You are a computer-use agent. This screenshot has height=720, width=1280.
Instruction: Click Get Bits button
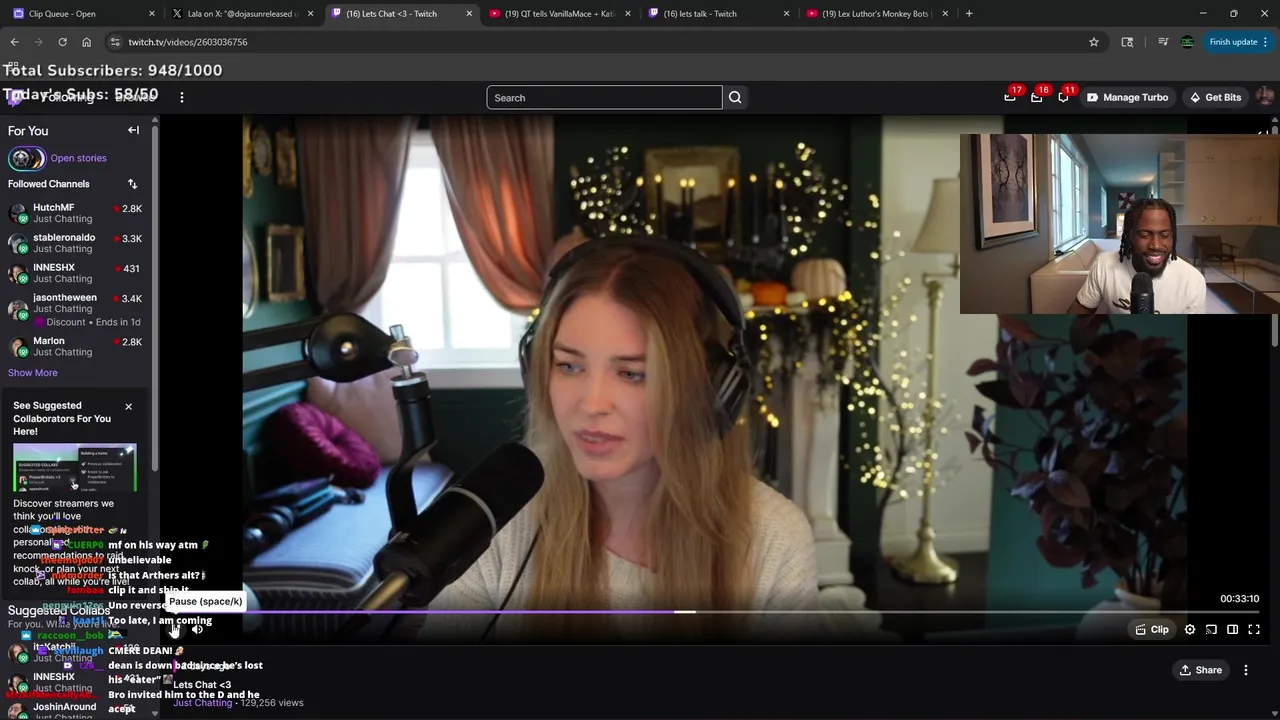click(x=1215, y=97)
